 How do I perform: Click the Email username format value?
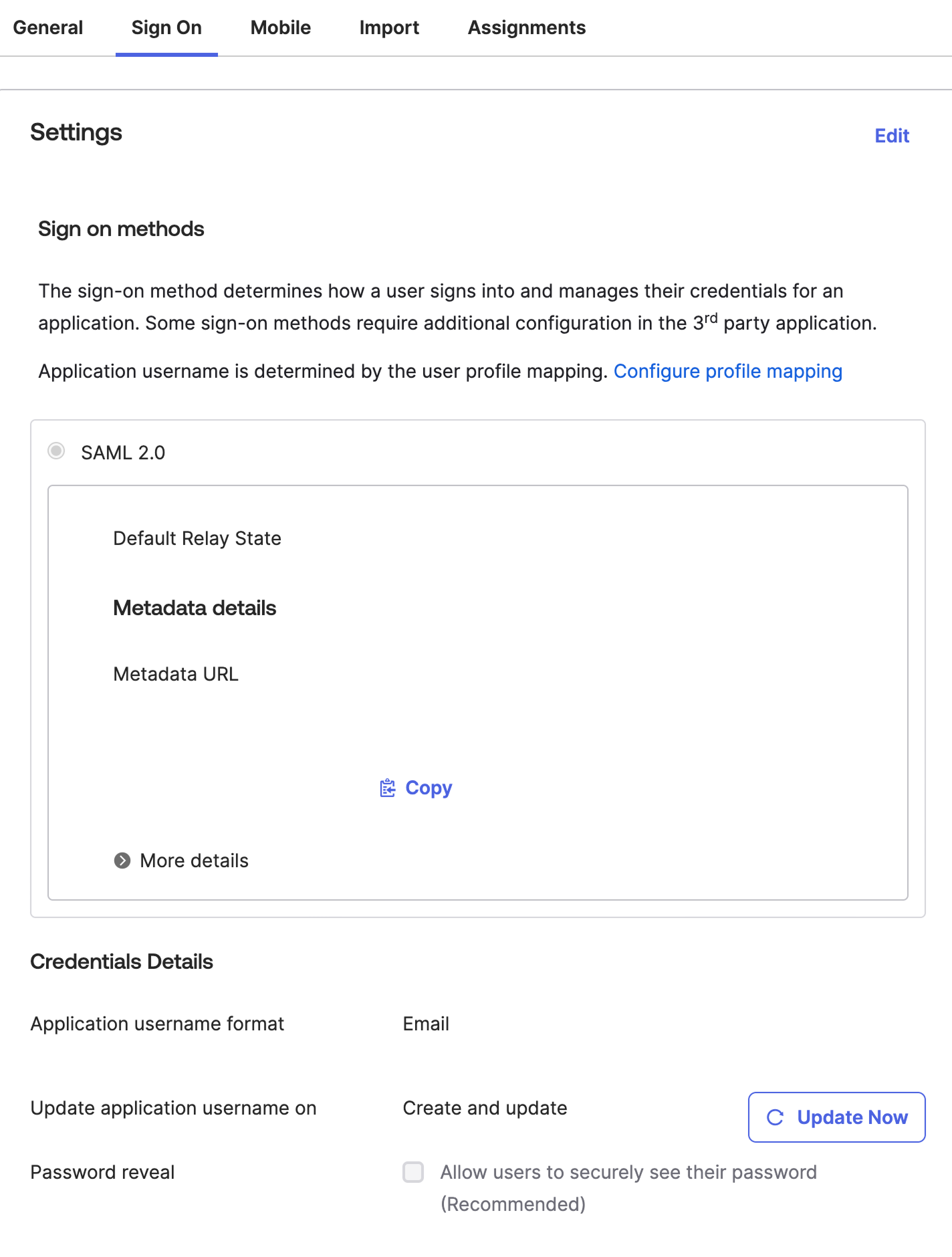pyautogui.click(x=426, y=1024)
